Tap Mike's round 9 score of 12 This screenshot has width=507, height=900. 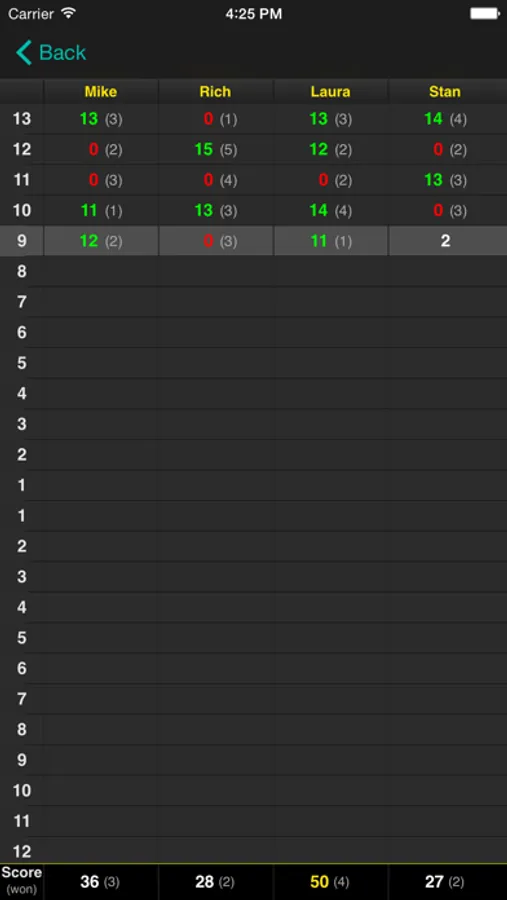(x=89, y=241)
